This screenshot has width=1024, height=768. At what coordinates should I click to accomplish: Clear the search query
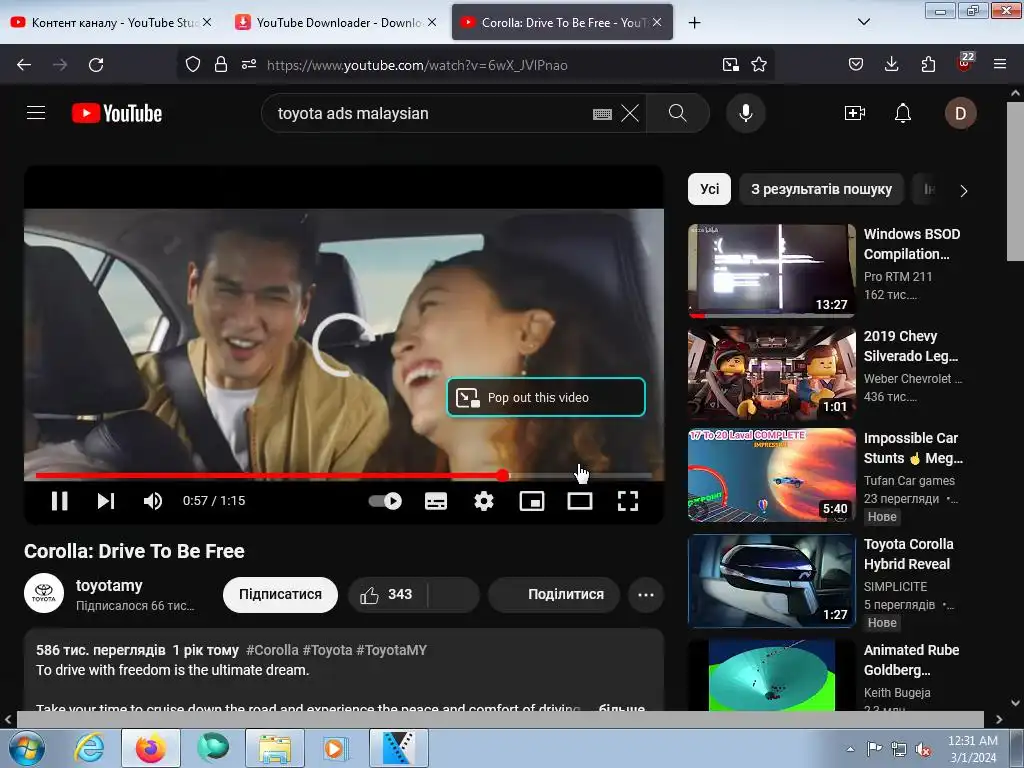click(x=630, y=113)
